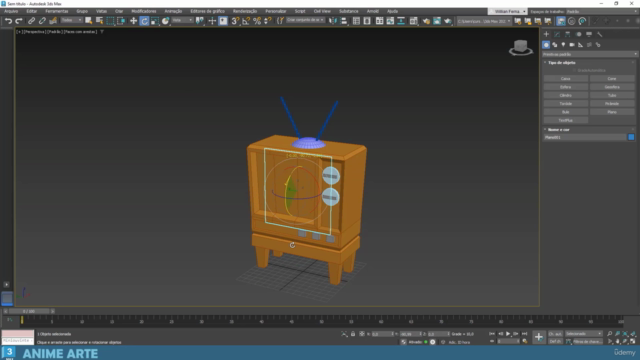The image size is (640, 360).
Task: Select the Geometry category sphere icon
Action: [546, 45]
